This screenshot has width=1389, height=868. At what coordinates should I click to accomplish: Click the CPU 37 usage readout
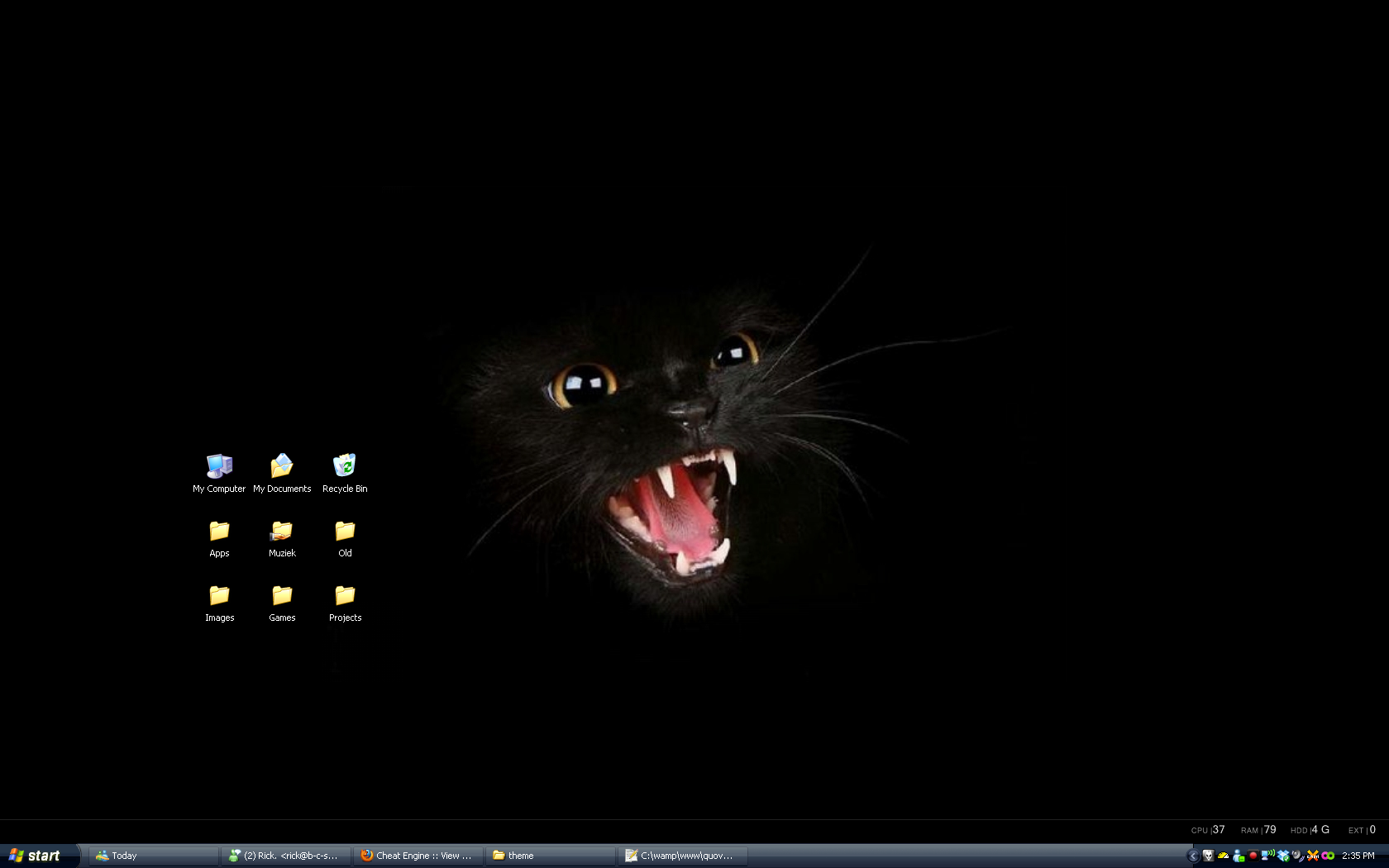[x=1208, y=830]
